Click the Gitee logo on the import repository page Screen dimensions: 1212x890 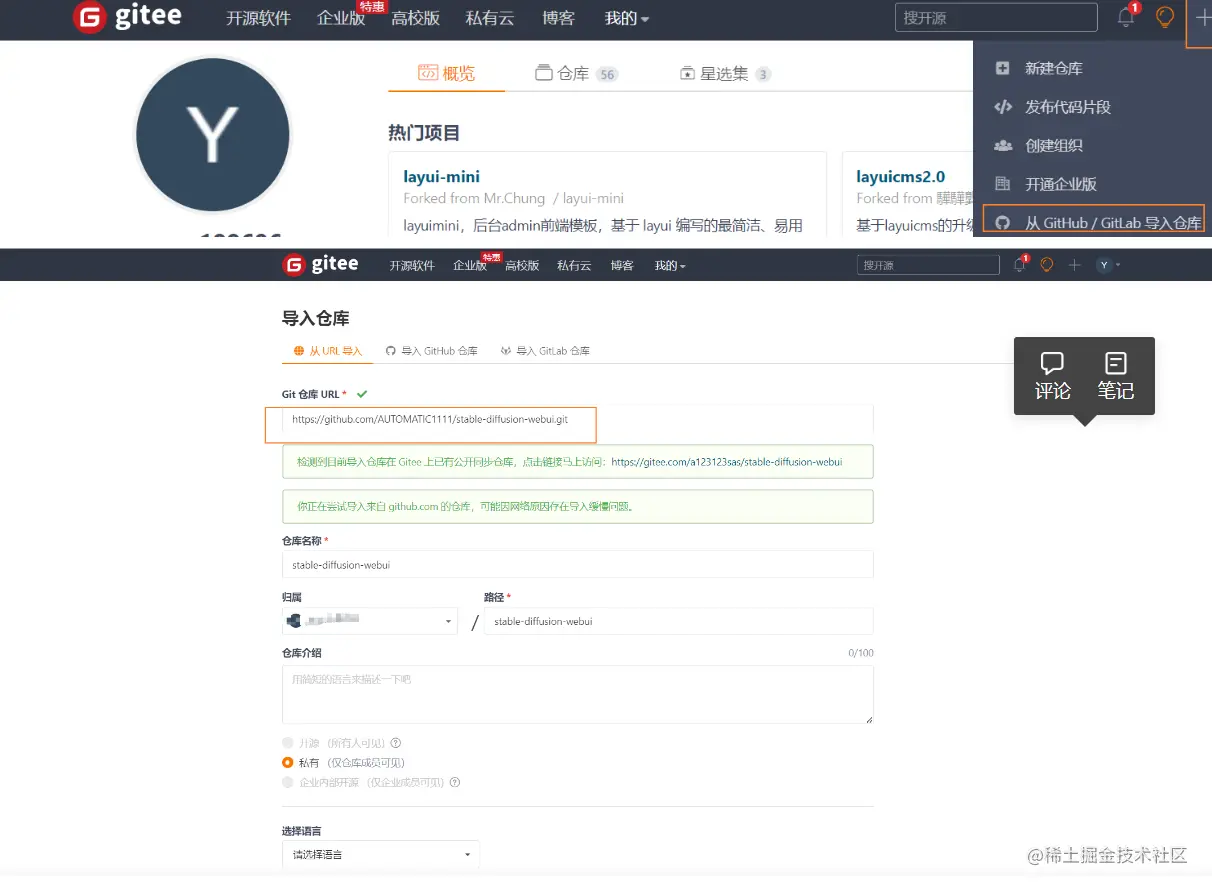point(320,264)
